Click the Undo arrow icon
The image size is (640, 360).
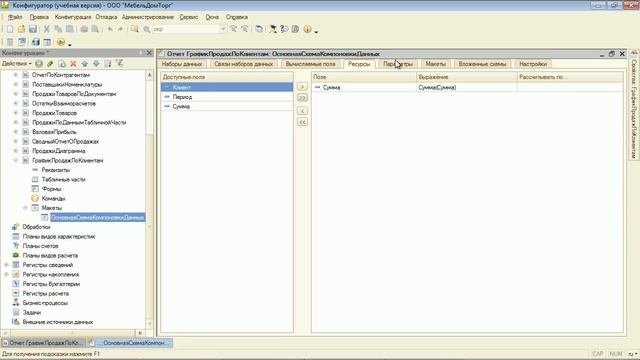(110, 29)
